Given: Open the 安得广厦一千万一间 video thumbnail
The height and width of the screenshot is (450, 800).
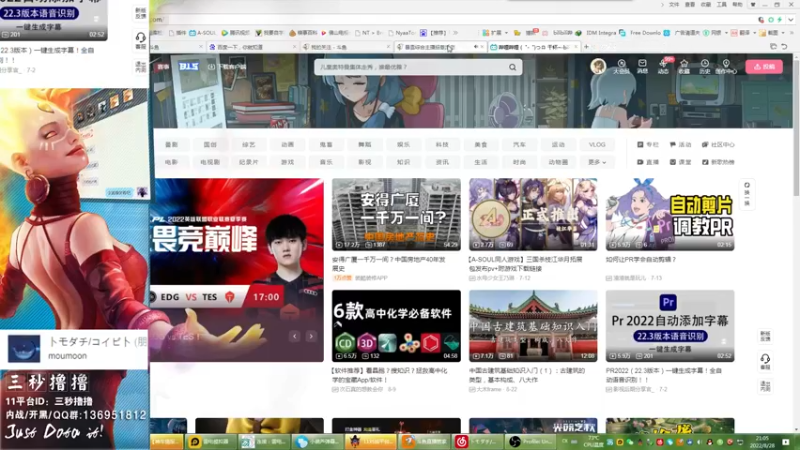Looking at the screenshot, I should tap(396, 214).
